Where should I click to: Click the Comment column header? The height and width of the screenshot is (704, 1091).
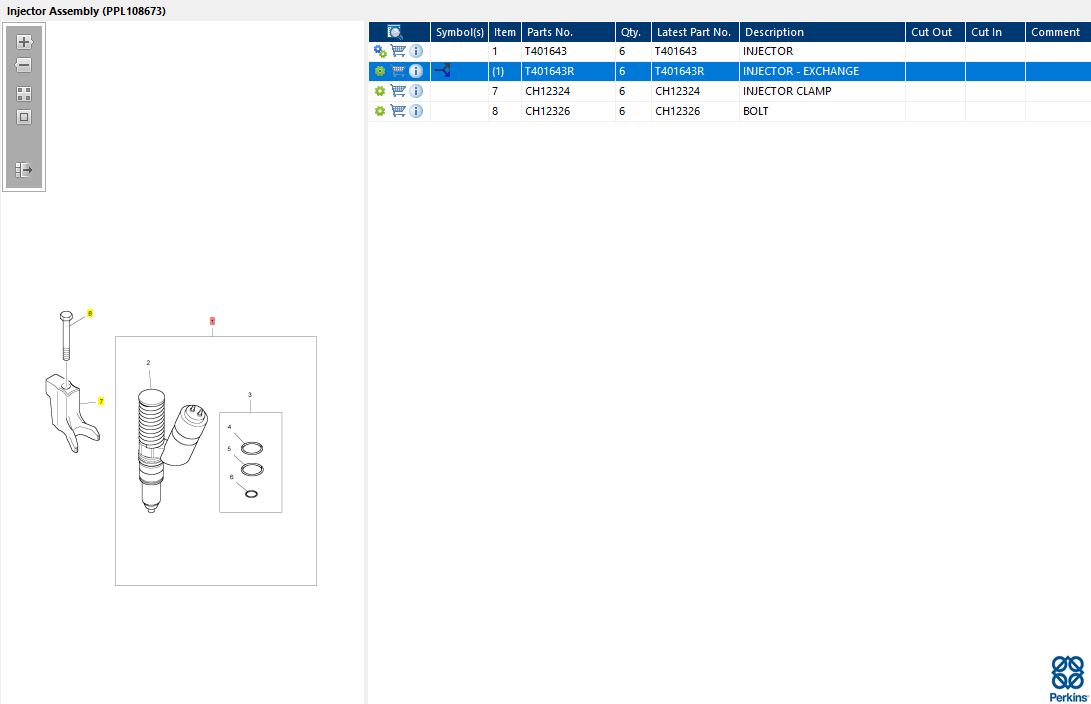(x=1058, y=32)
